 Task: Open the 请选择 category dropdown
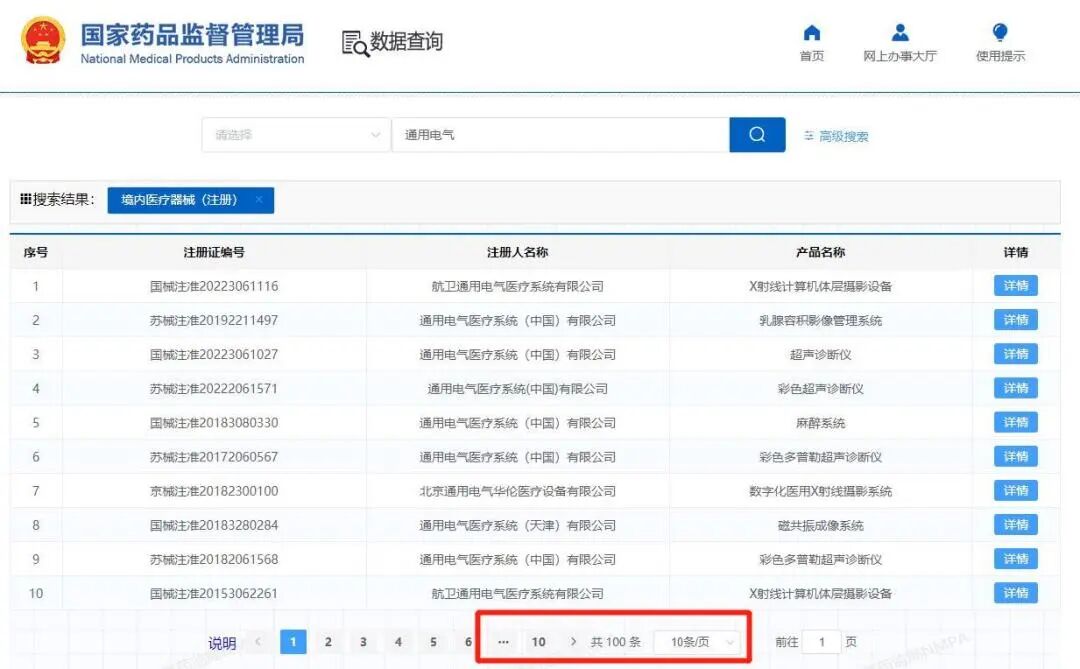pos(295,135)
